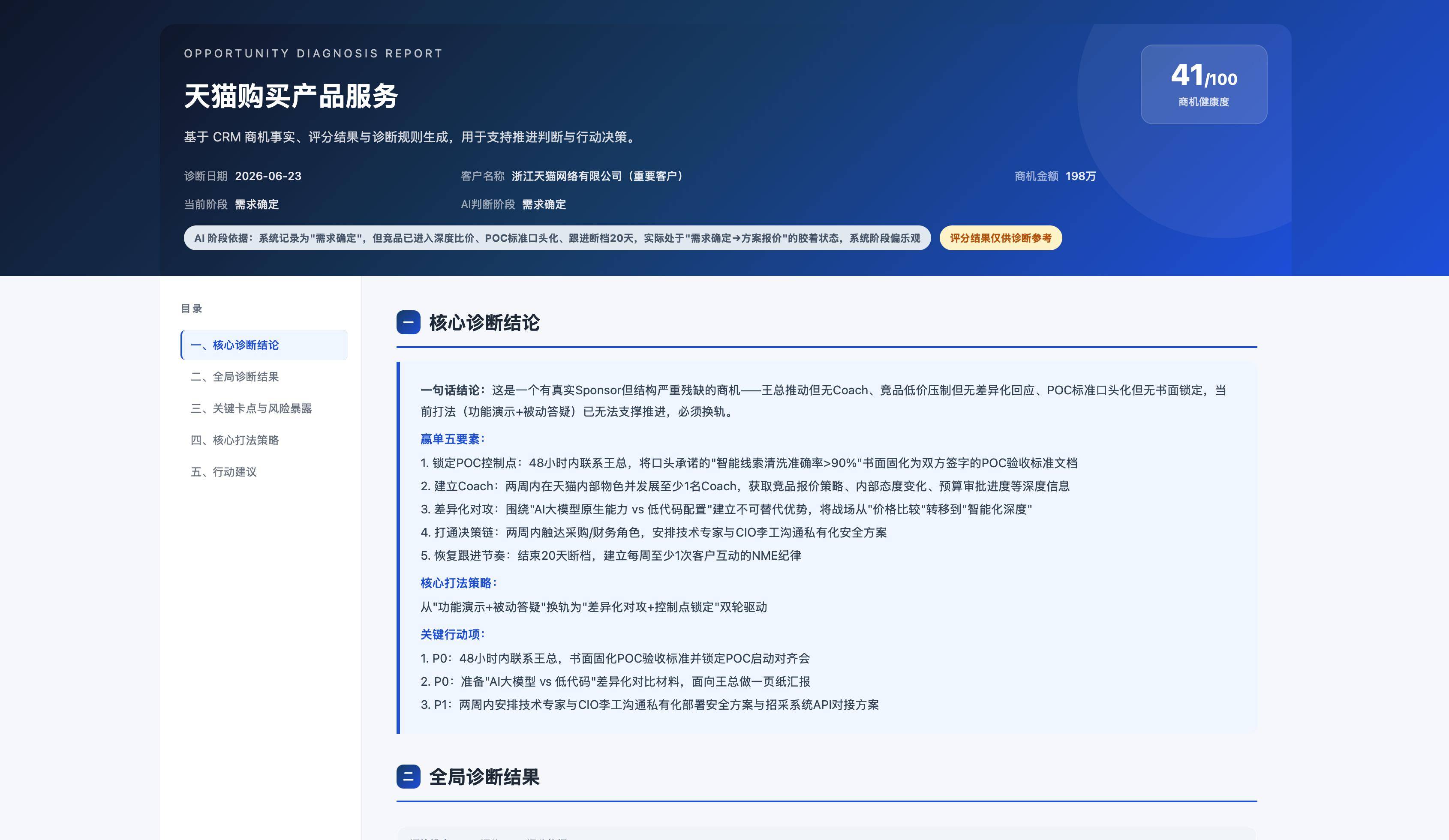
Task: Click the 一句话结论 summary paragraph
Action: [824, 401]
